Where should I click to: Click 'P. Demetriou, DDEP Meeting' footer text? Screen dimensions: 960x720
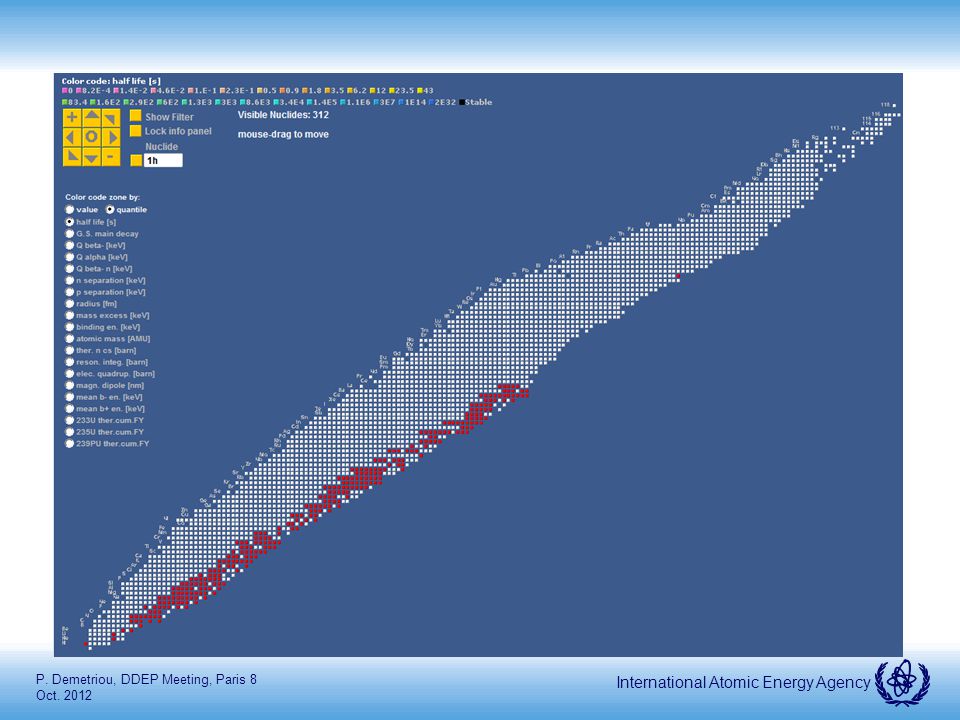[x=124, y=680]
